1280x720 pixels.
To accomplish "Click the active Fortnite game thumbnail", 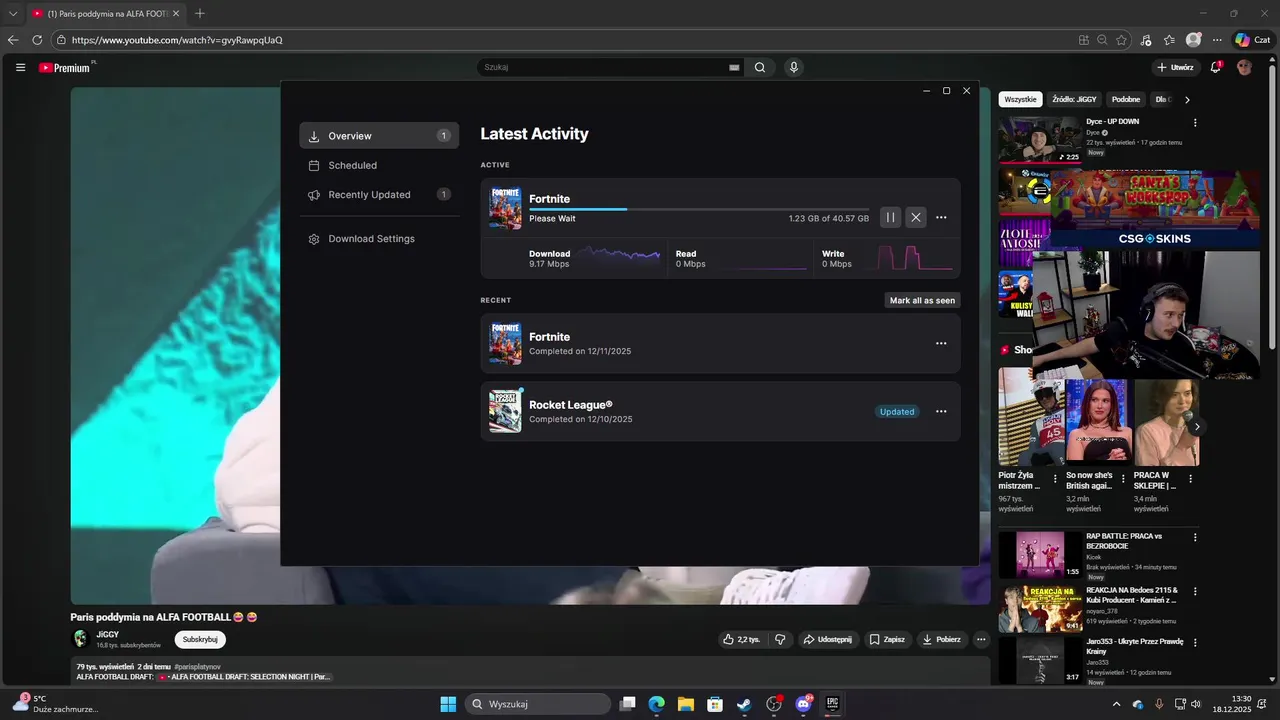I will (505, 208).
